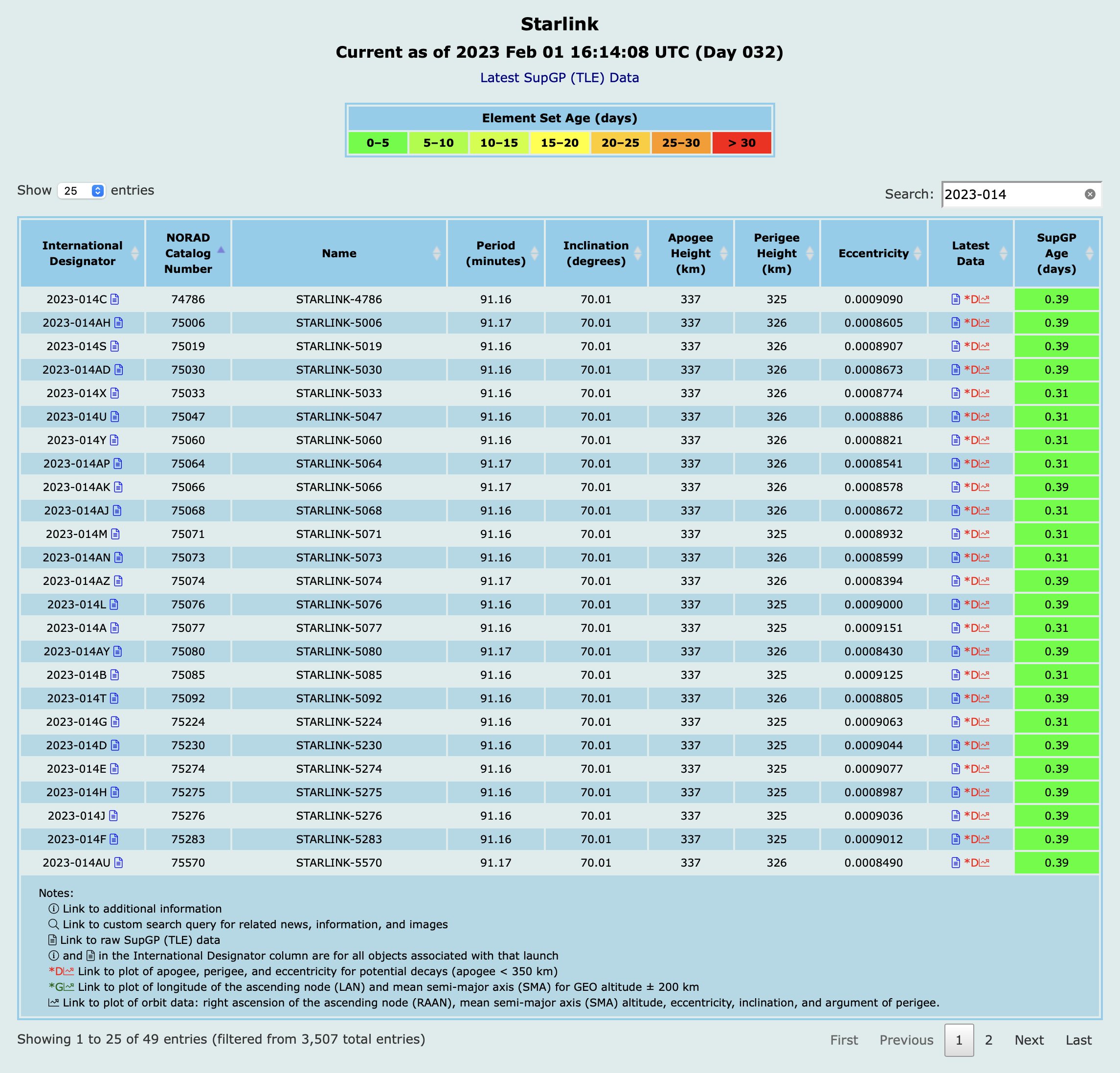This screenshot has height=1073, width=1120.
Task: Sort table by SupGP Age
Action: point(1056,253)
